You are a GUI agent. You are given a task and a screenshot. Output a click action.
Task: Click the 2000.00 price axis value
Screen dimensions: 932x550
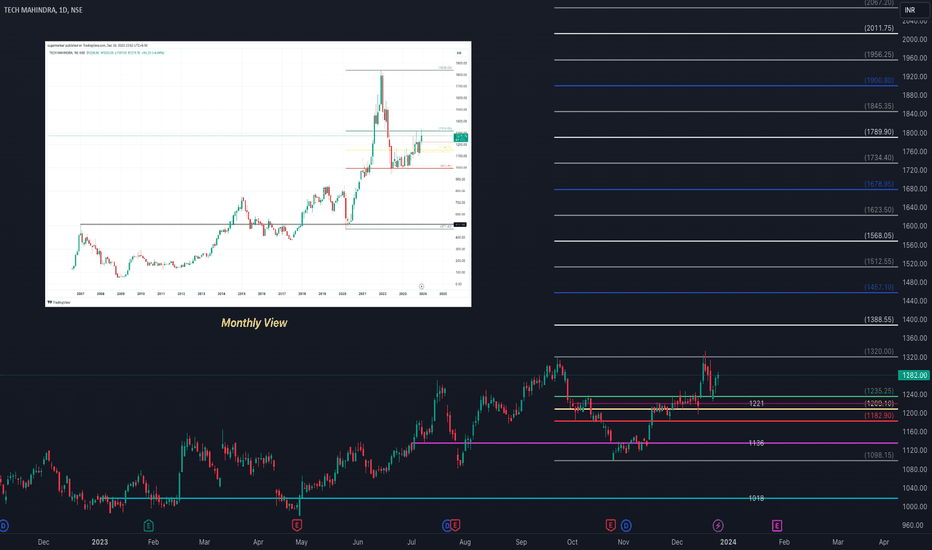(x=914, y=39)
